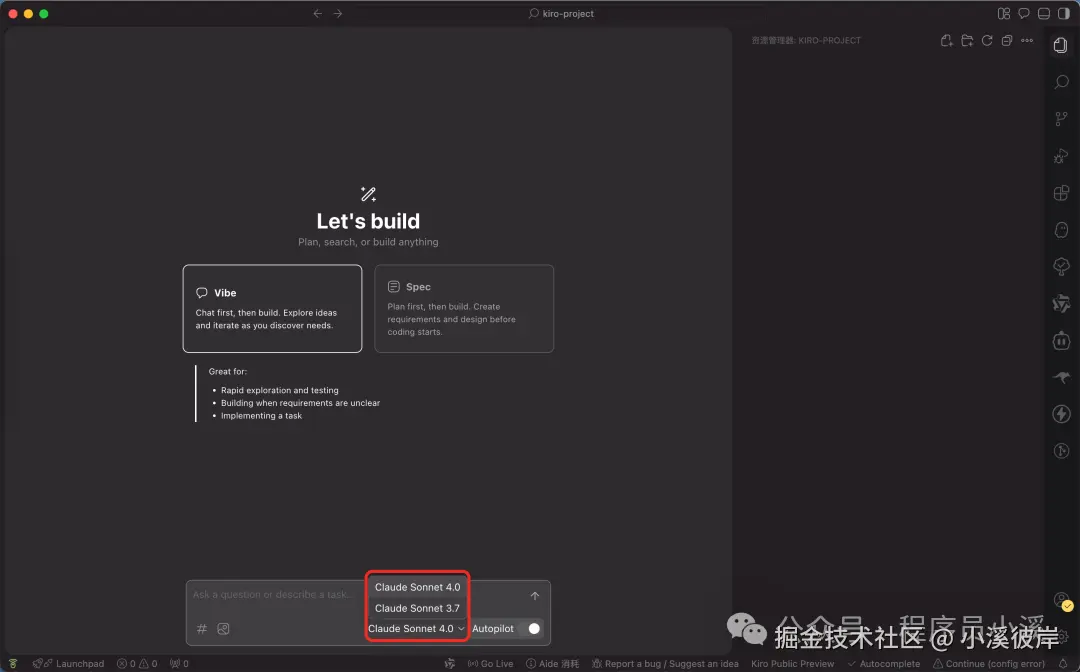Click the triangular knot icon in activity bar
Screen dimensions: 1080x672
pos(1061,303)
